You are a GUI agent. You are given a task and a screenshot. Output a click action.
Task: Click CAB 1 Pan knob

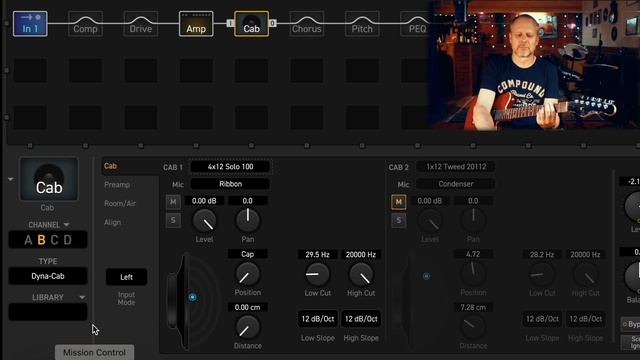point(247,220)
